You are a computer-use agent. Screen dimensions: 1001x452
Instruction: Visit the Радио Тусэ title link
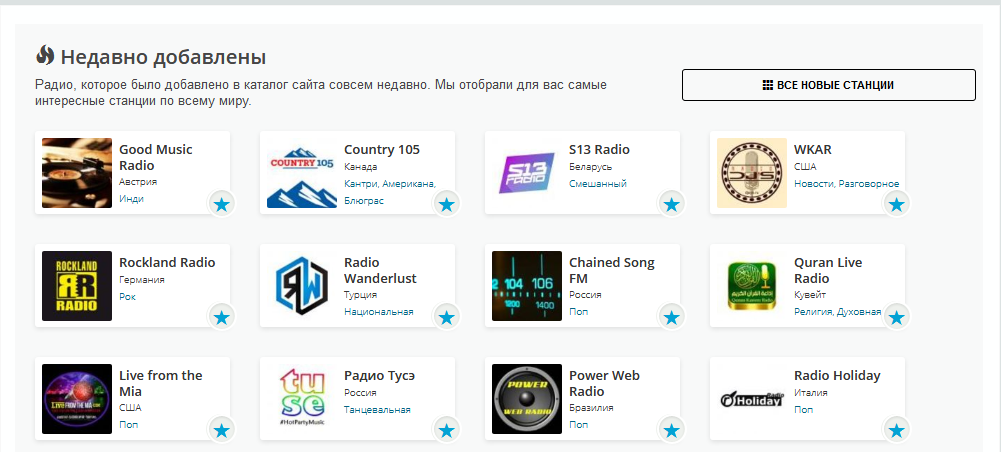(379, 375)
